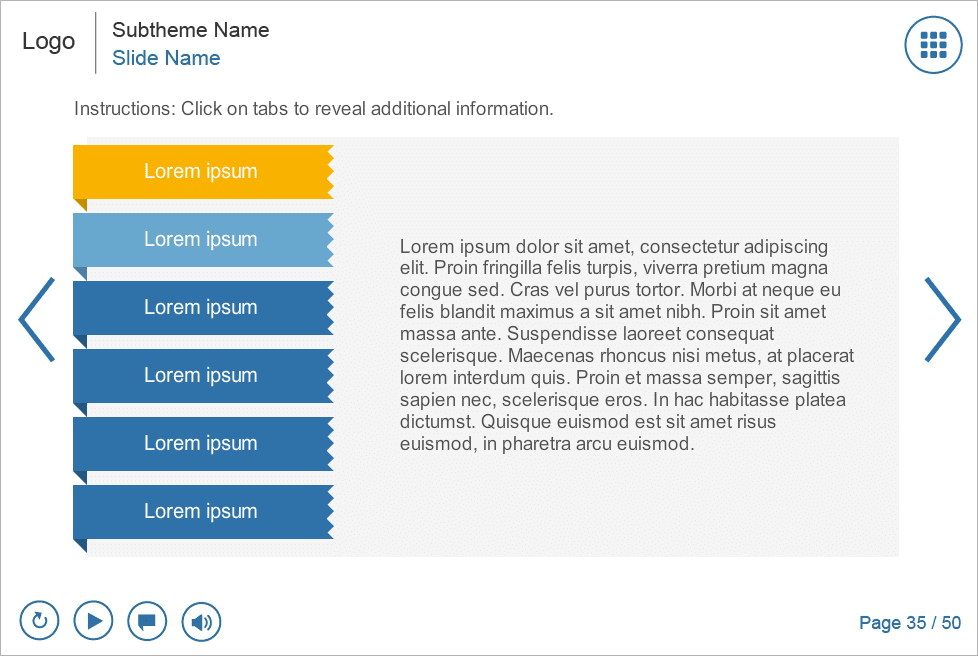Select the yellow Lorem ipsum tab
This screenshot has height=656, width=978.
click(x=201, y=171)
